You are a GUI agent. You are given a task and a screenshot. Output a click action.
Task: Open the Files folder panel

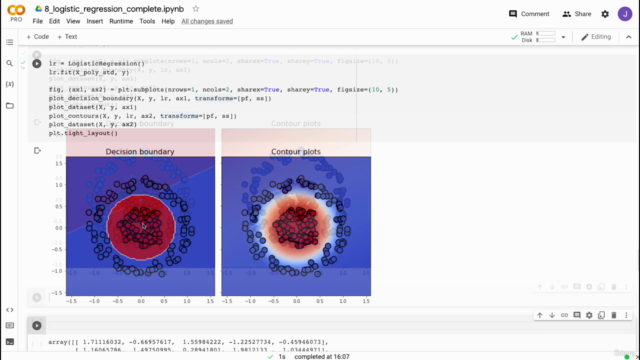pyautogui.click(x=9, y=106)
